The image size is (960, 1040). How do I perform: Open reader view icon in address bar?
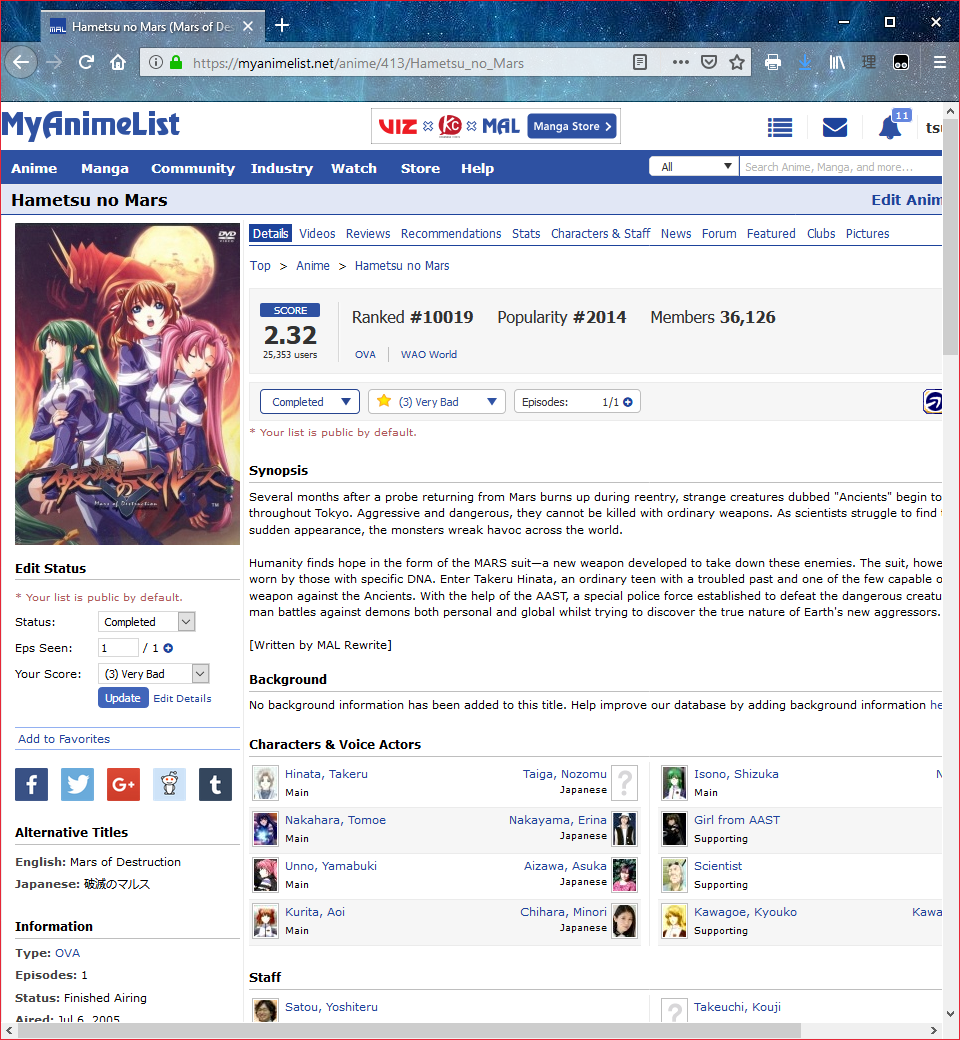click(640, 62)
